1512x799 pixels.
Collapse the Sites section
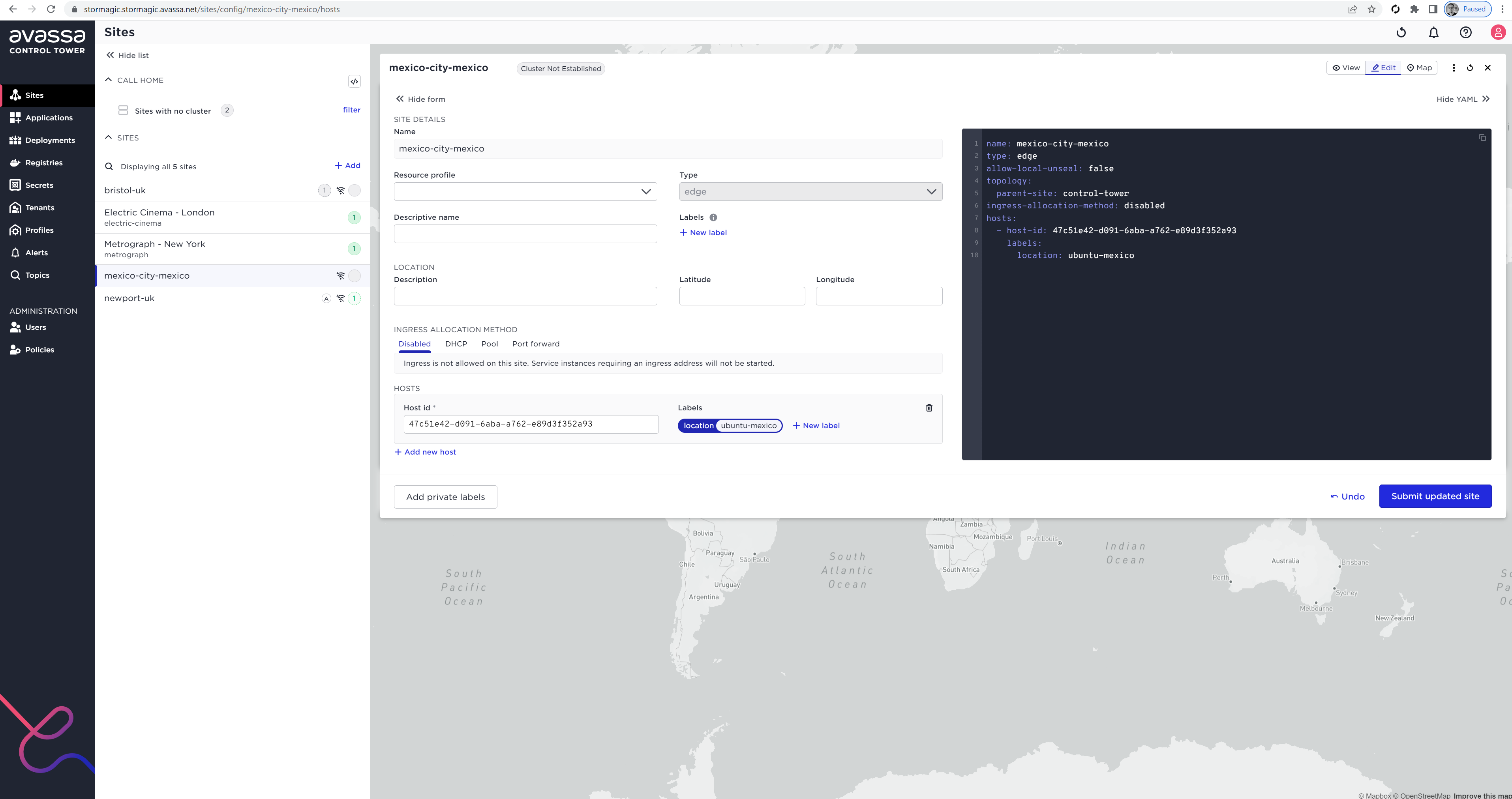108,137
